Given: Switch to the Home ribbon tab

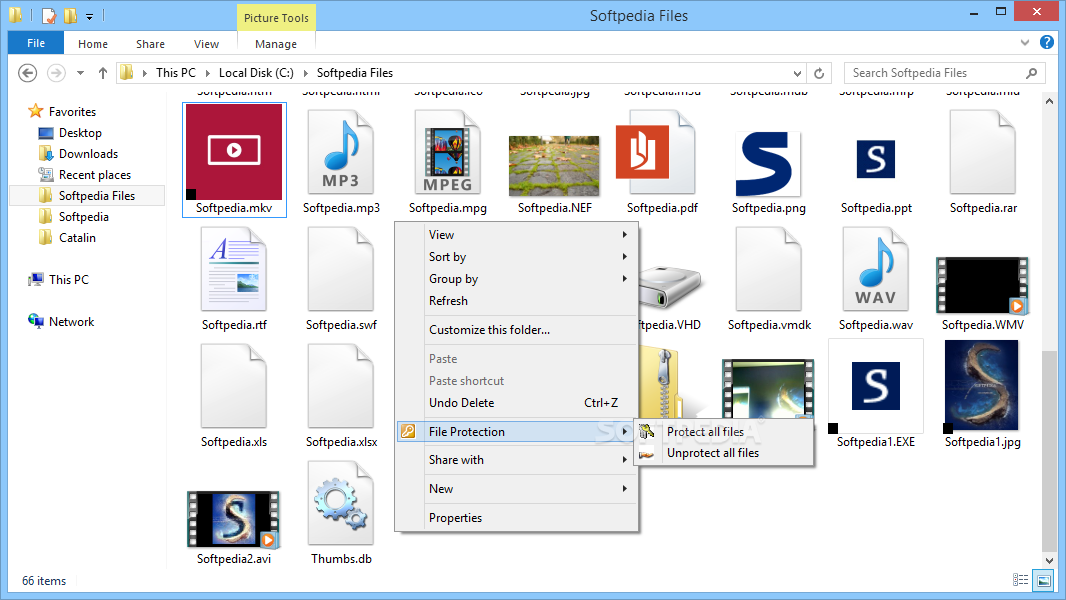Looking at the screenshot, I should (x=92, y=43).
